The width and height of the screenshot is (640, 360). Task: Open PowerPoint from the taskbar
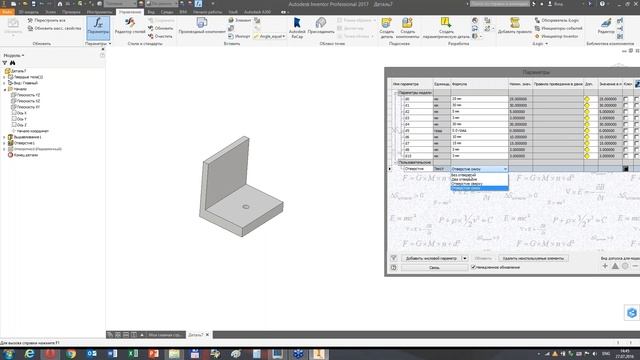pos(153,353)
